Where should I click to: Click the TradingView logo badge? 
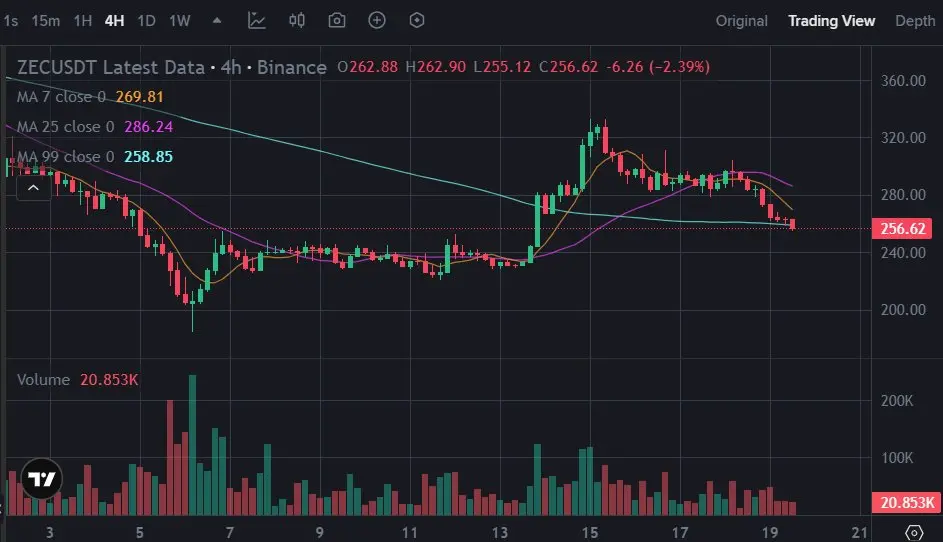[x=41, y=479]
